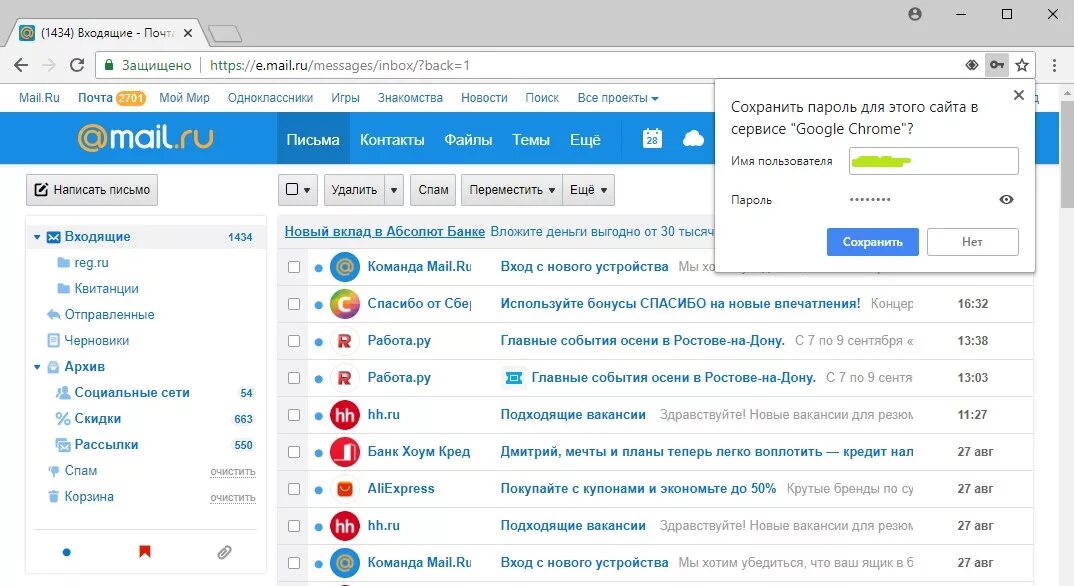This screenshot has height=586, width=1074.
Task: Click Спасибо от Сбербанка sender avatar
Action: click(x=345, y=304)
